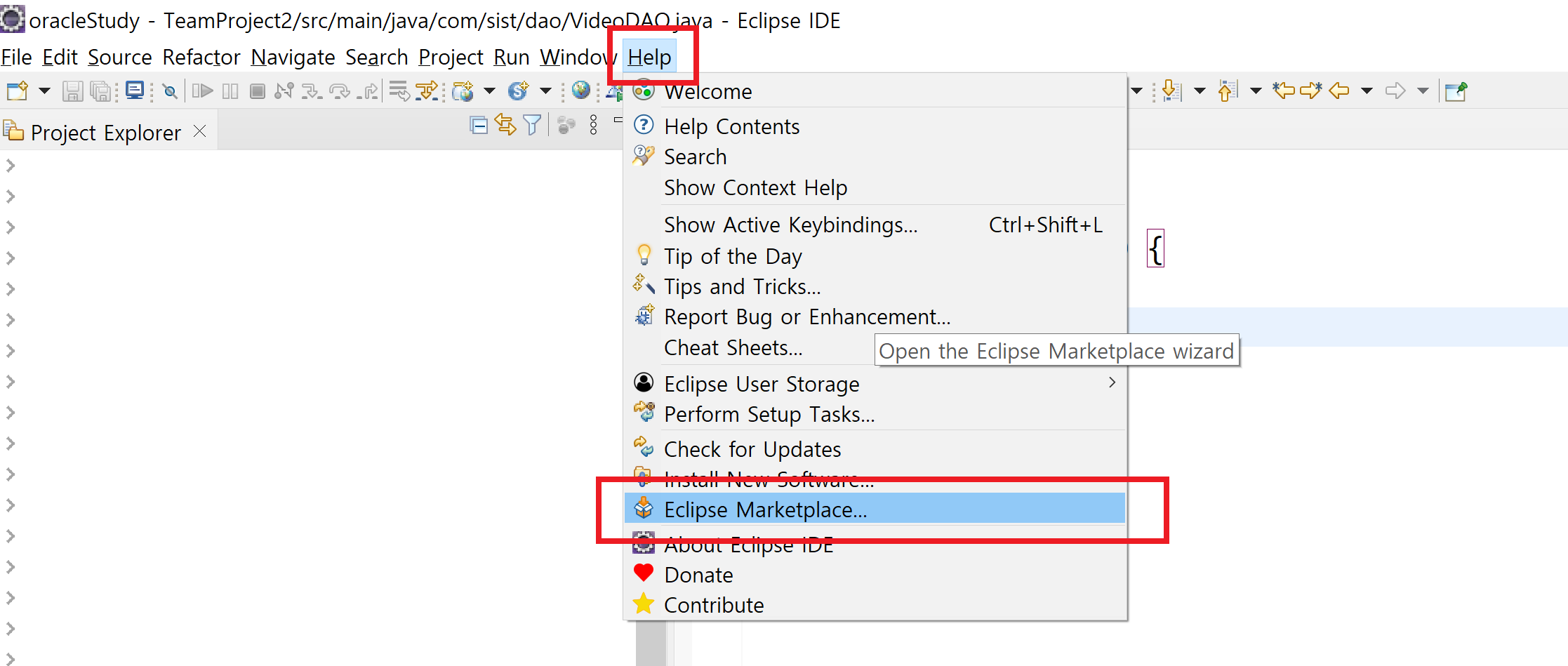Click the Save icon in the toolbar
Screen dimensions: 1568x666
tap(72, 91)
